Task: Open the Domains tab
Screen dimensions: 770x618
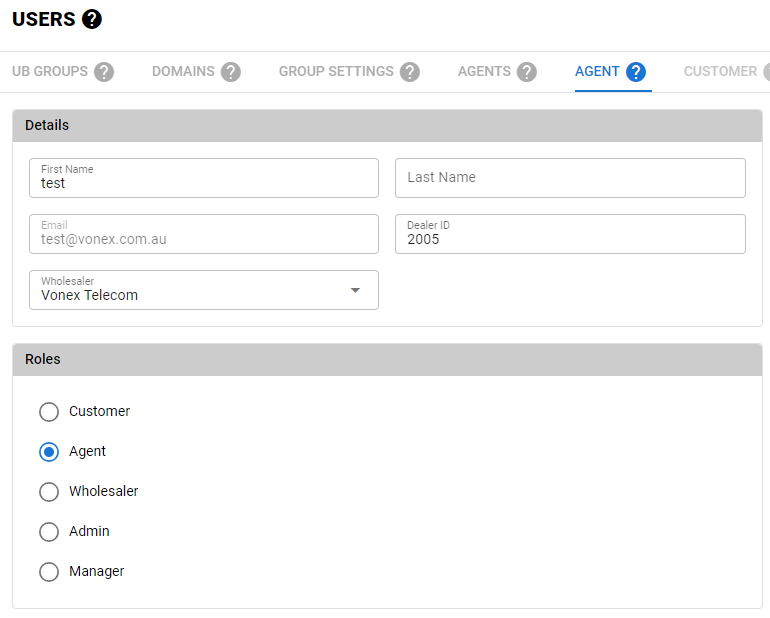Action: [x=183, y=72]
